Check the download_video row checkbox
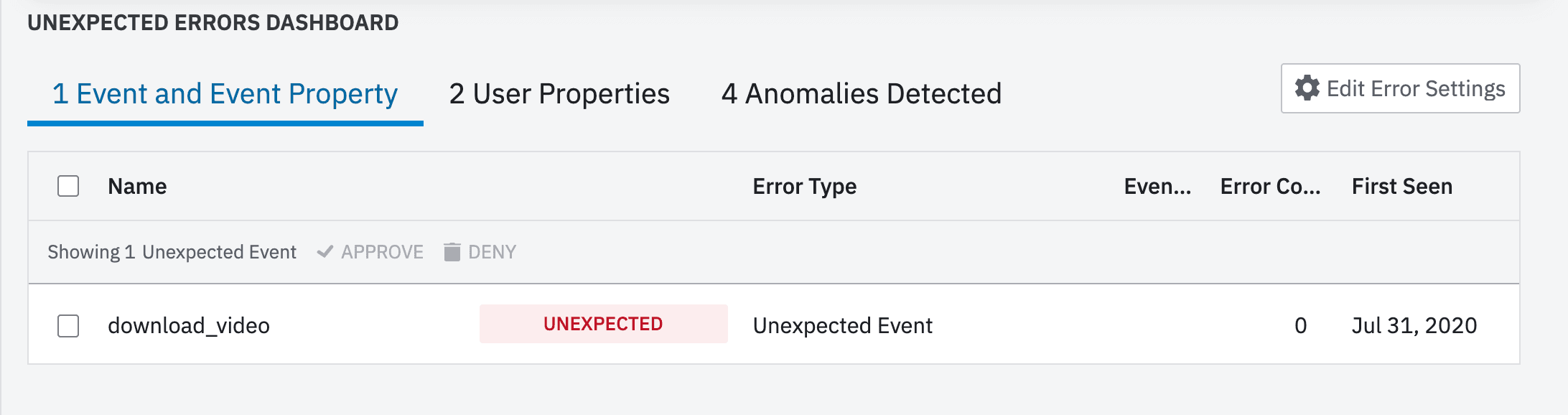 click(68, 326)
